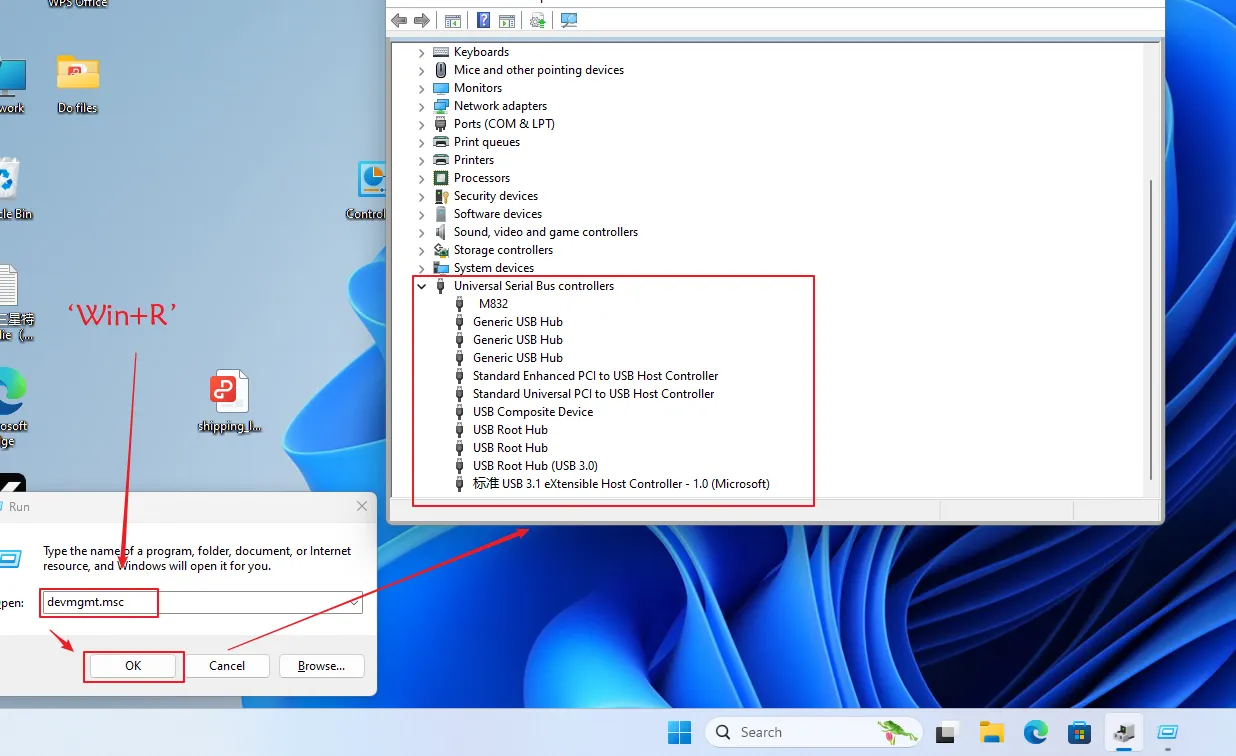Image resolution: width=1236 pixels, height=756 pixels.
Task: Open File Explorer from the taskbar
Action: click(991, 733)
